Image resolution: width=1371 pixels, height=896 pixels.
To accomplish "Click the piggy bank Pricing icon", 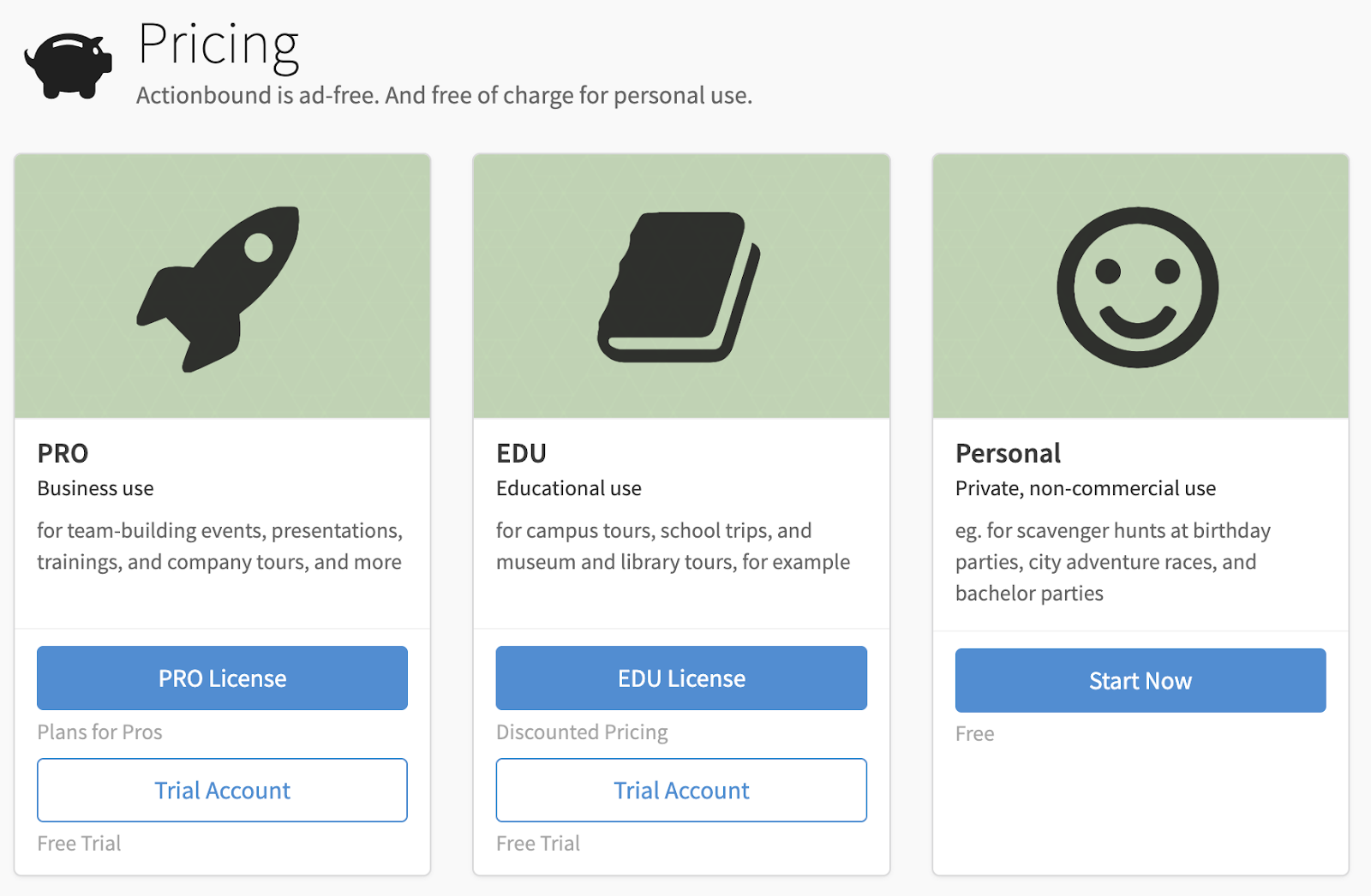I will click(69, 66).
